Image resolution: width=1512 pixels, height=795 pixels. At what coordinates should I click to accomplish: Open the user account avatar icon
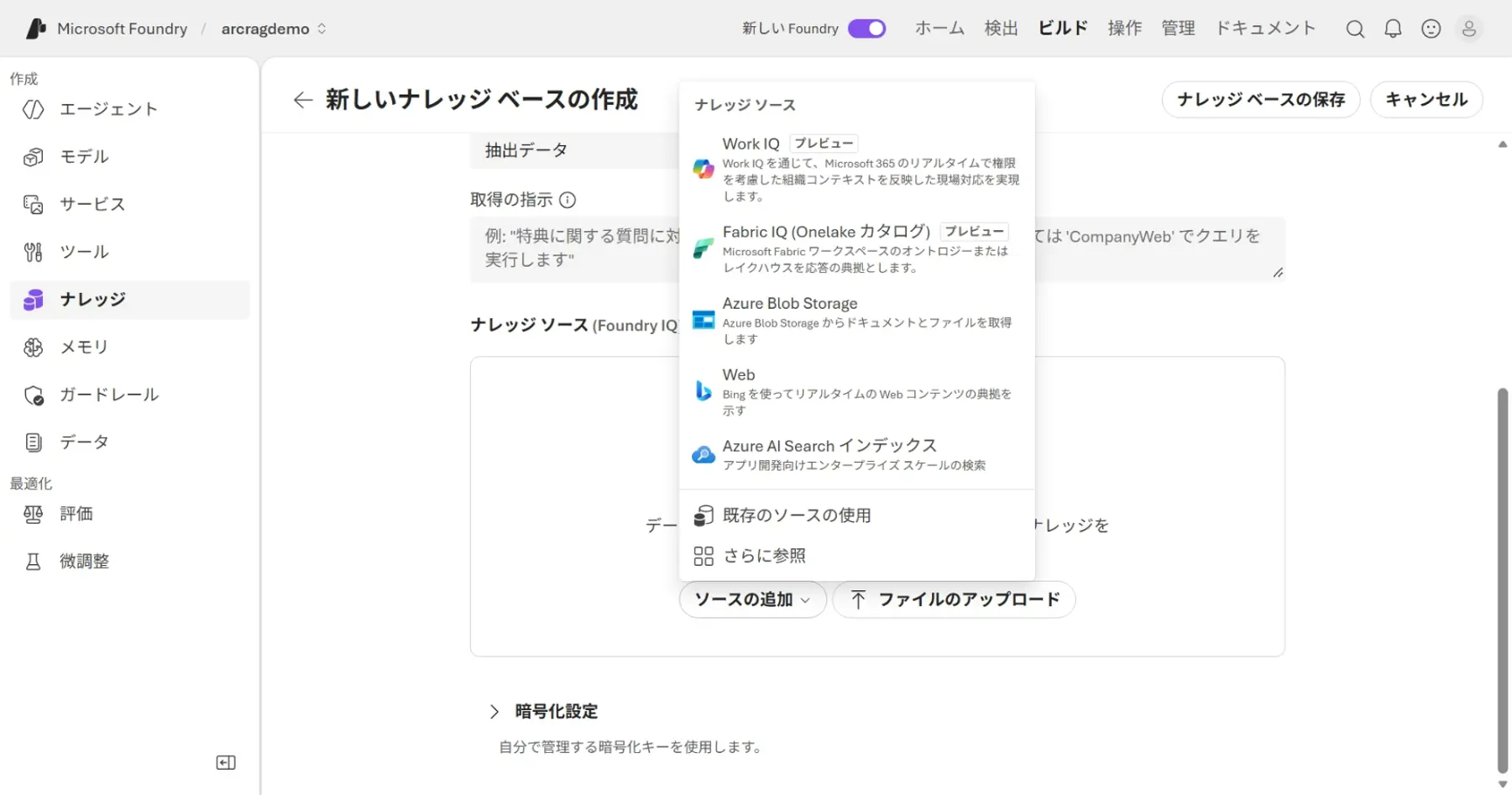[x=1469, y=29]
